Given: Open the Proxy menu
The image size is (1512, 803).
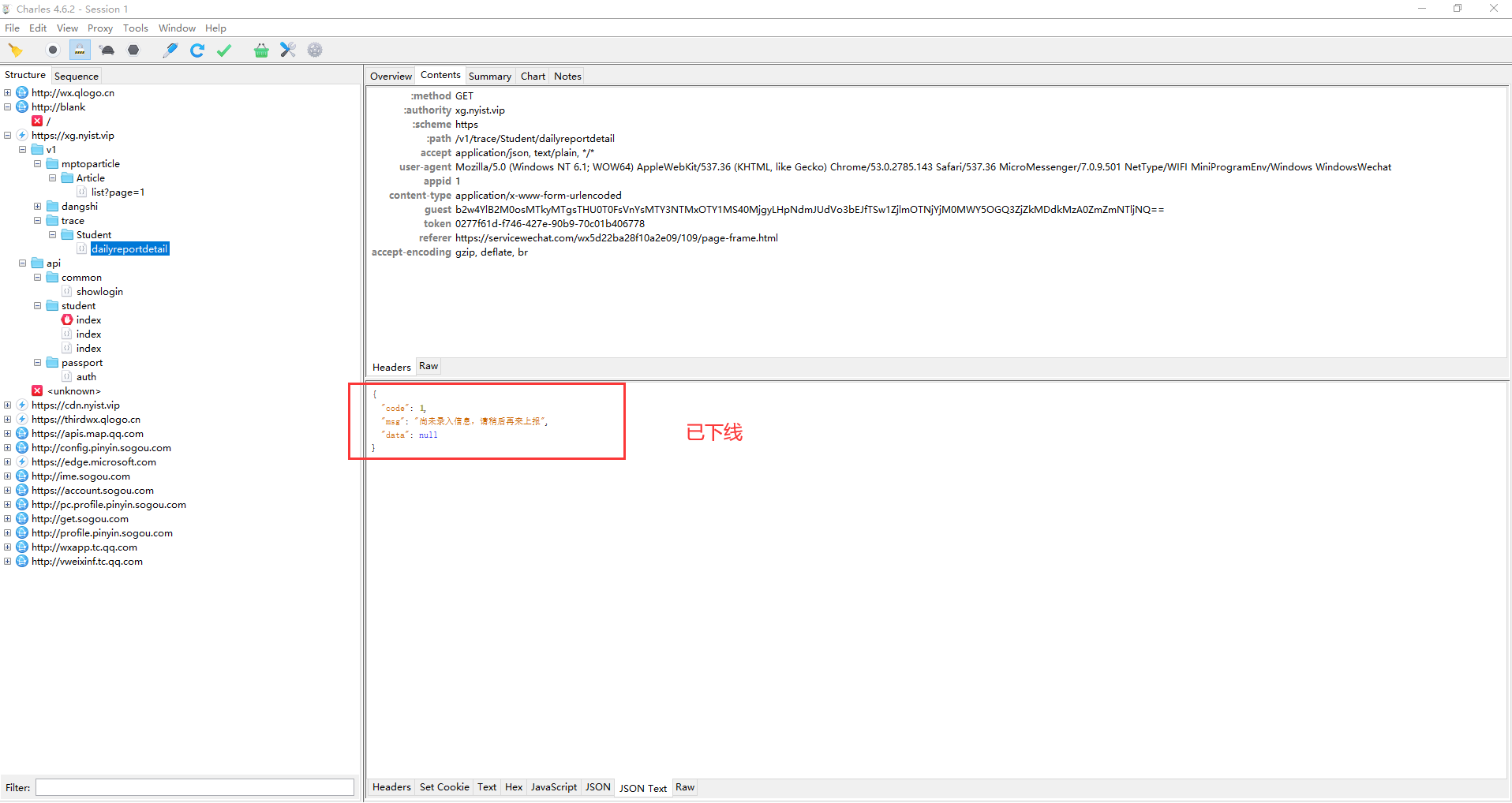Looking at the screenshot, I should click(x=100, y=28).
